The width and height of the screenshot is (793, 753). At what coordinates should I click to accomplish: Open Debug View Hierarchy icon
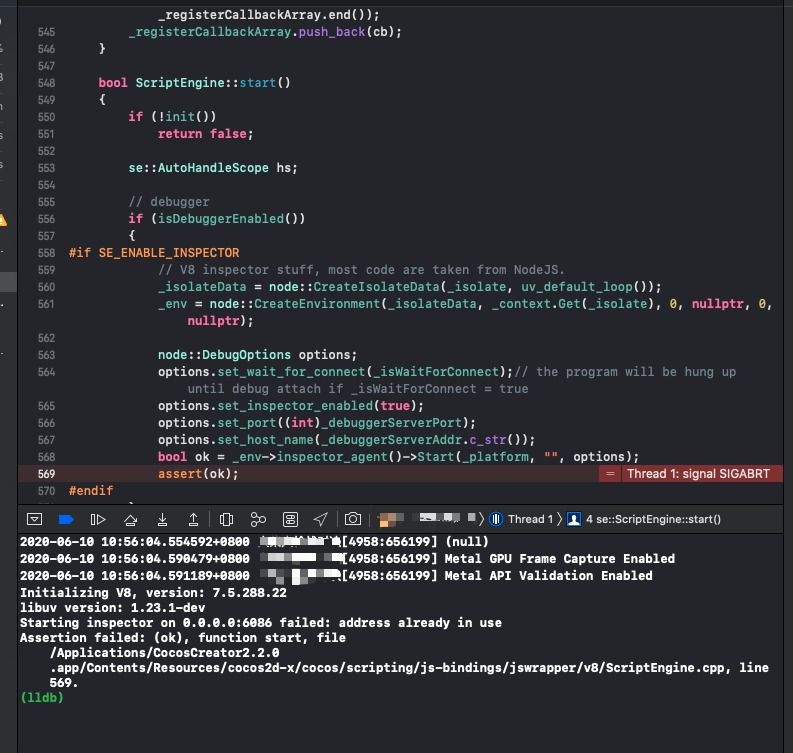[227, 519]
